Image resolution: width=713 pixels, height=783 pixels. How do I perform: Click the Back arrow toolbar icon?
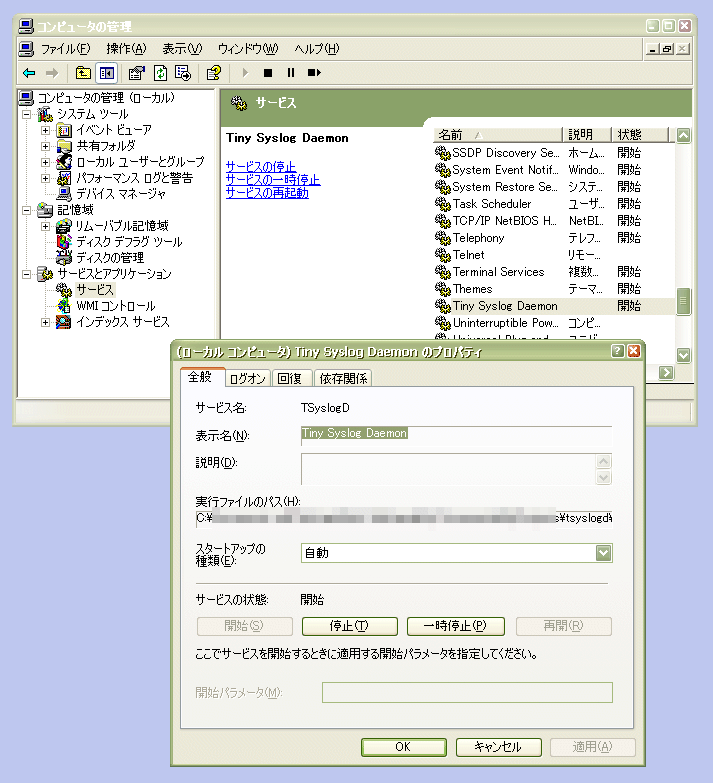click(29, 73)
